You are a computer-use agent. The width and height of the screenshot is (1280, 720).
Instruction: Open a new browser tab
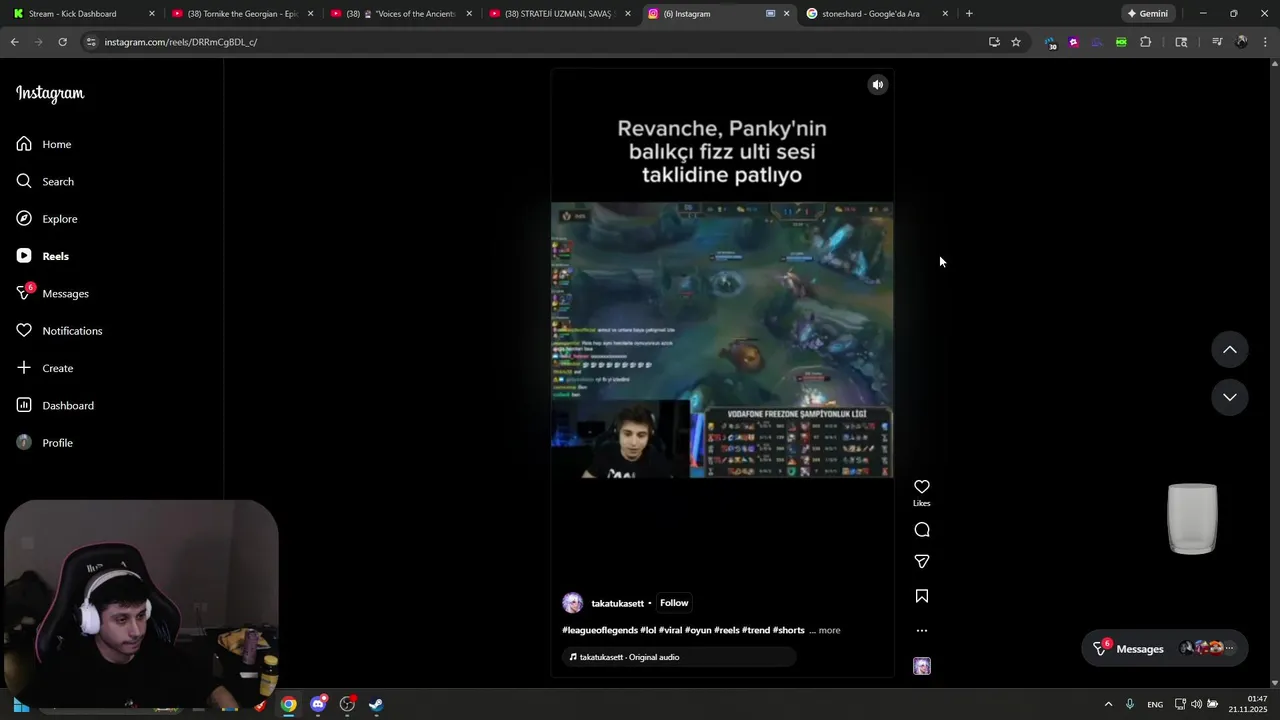[x=969, y=14]
